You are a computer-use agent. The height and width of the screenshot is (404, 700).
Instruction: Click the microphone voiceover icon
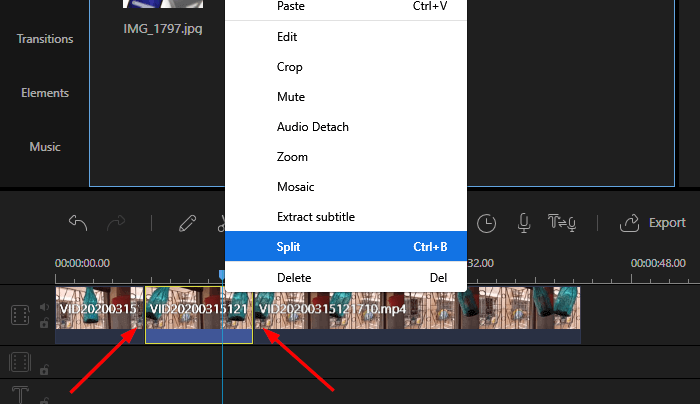point(523,222)
